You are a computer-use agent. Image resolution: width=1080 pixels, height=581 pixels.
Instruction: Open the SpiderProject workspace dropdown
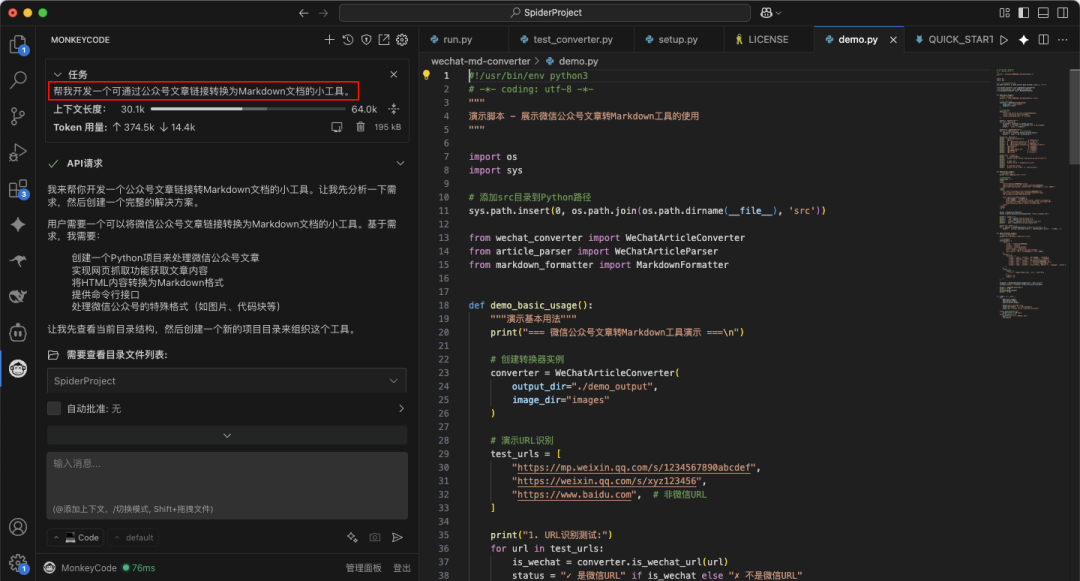point(227,381)
